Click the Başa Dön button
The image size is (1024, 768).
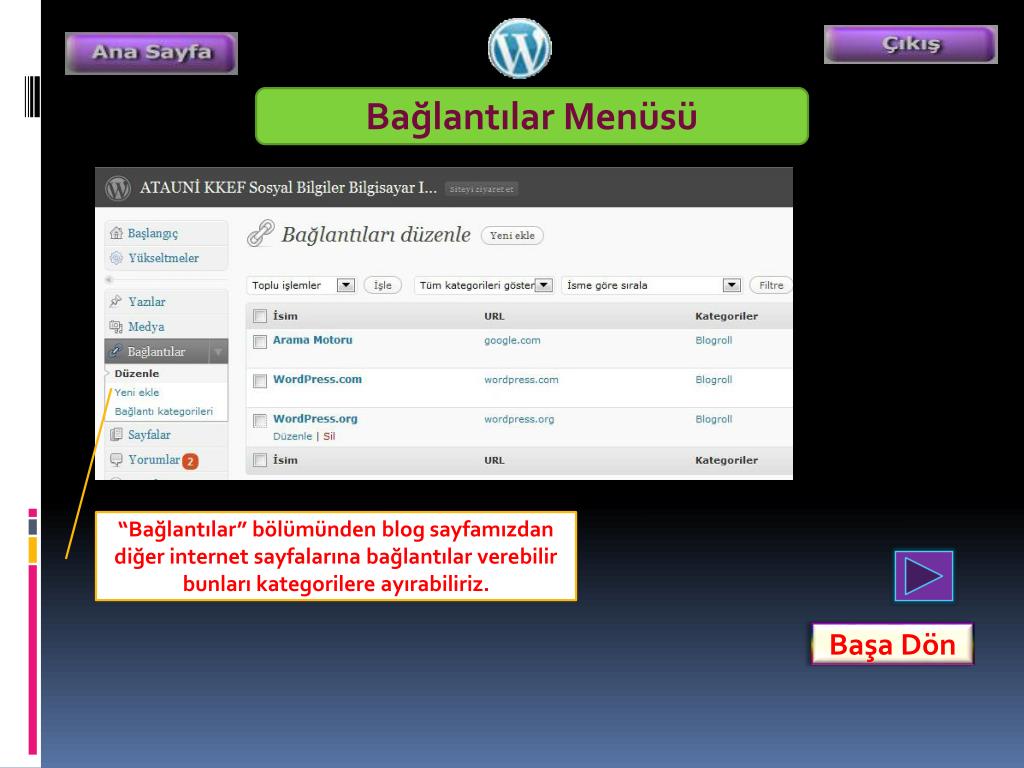(x=892, y=645)
